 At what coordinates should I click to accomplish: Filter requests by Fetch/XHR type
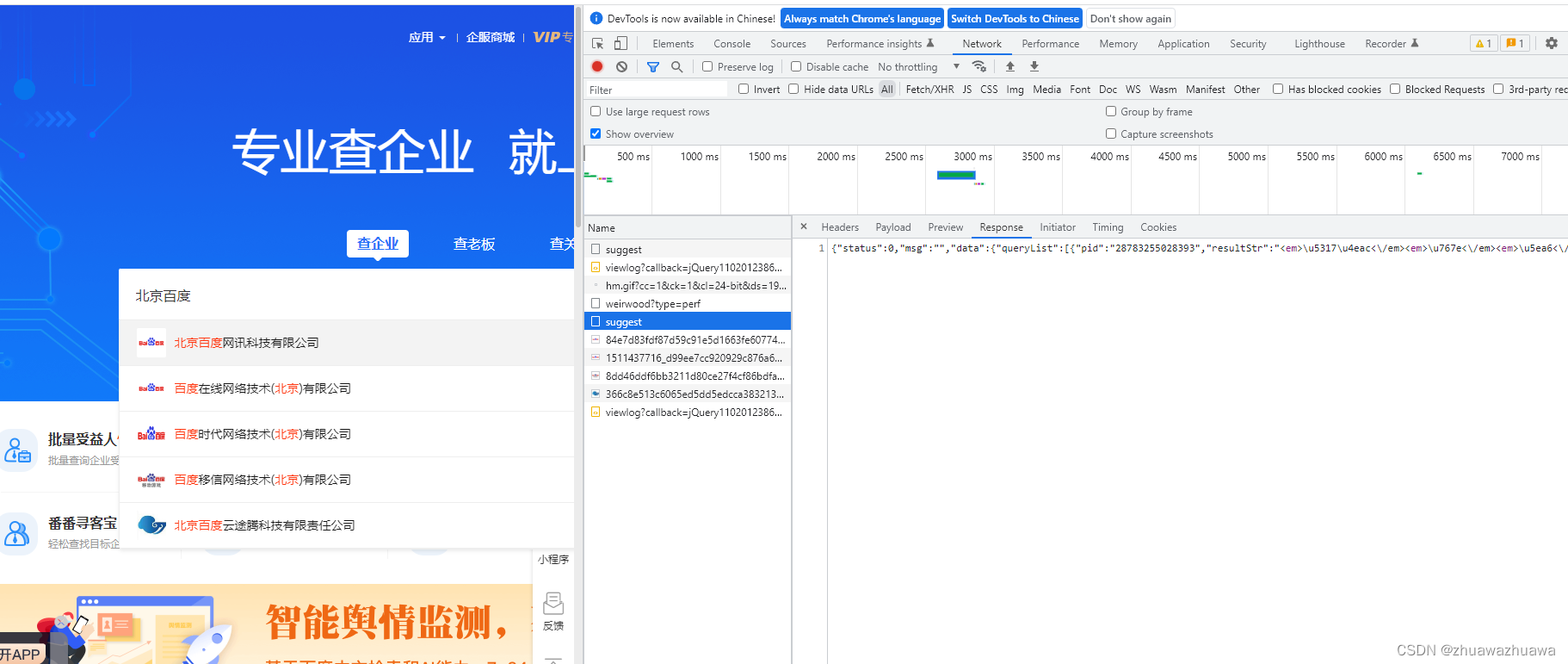pos(929,89)
